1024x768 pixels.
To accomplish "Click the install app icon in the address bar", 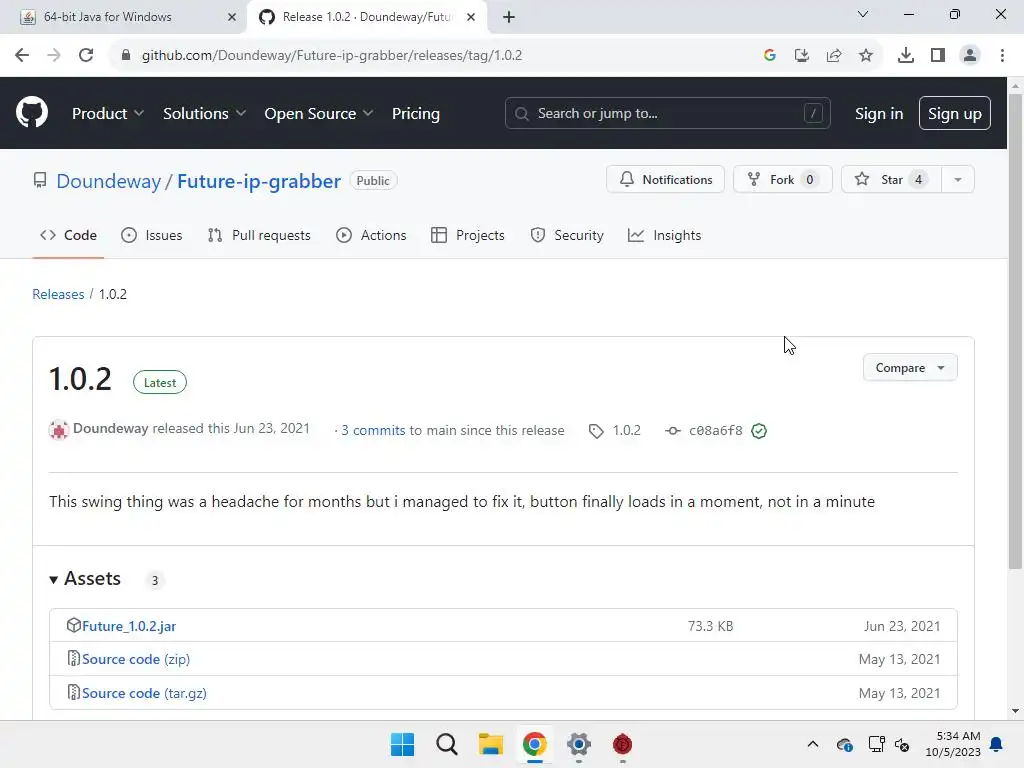I will coord(801,56).
